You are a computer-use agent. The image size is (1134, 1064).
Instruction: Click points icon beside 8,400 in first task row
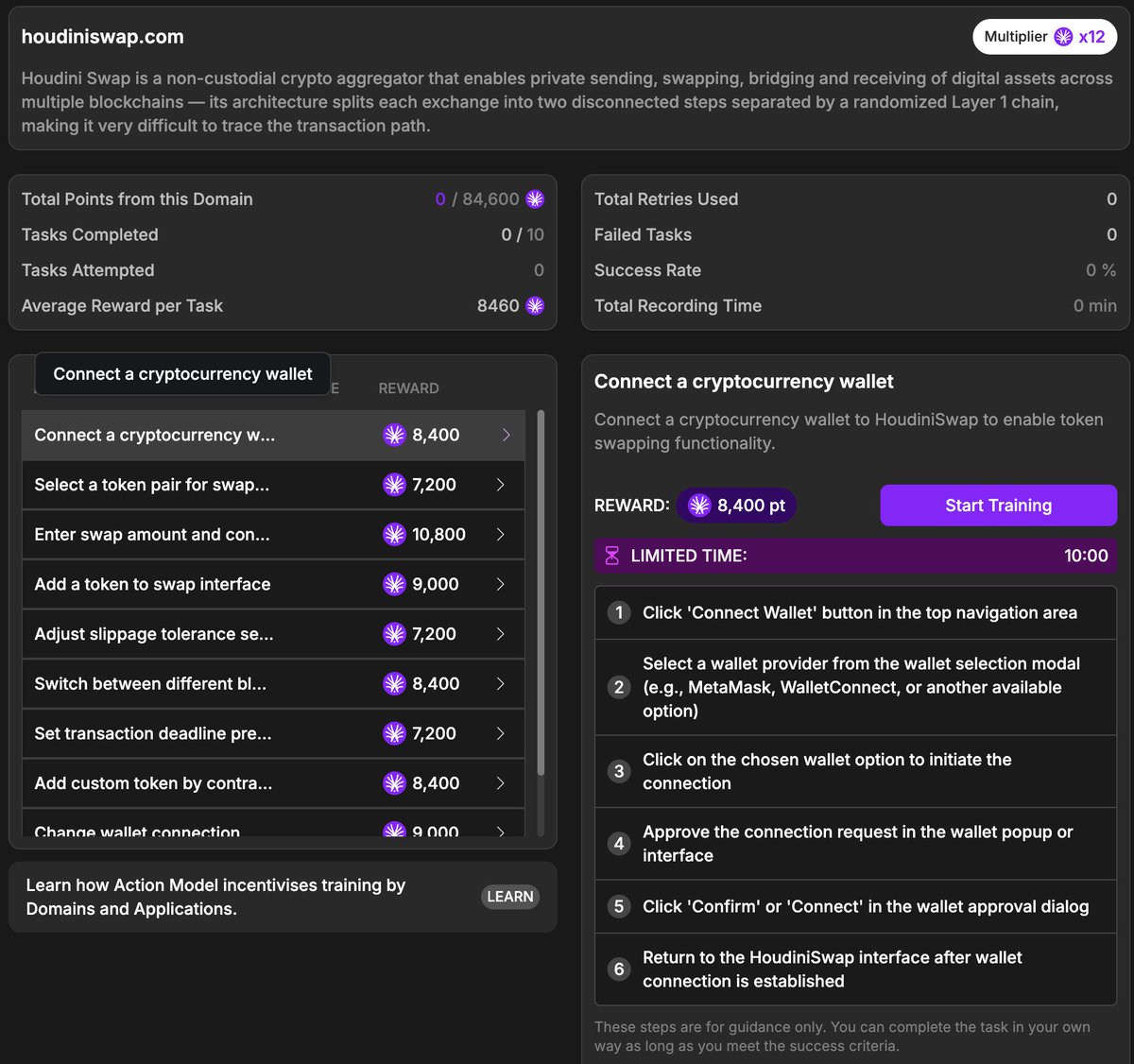[394, 435]
